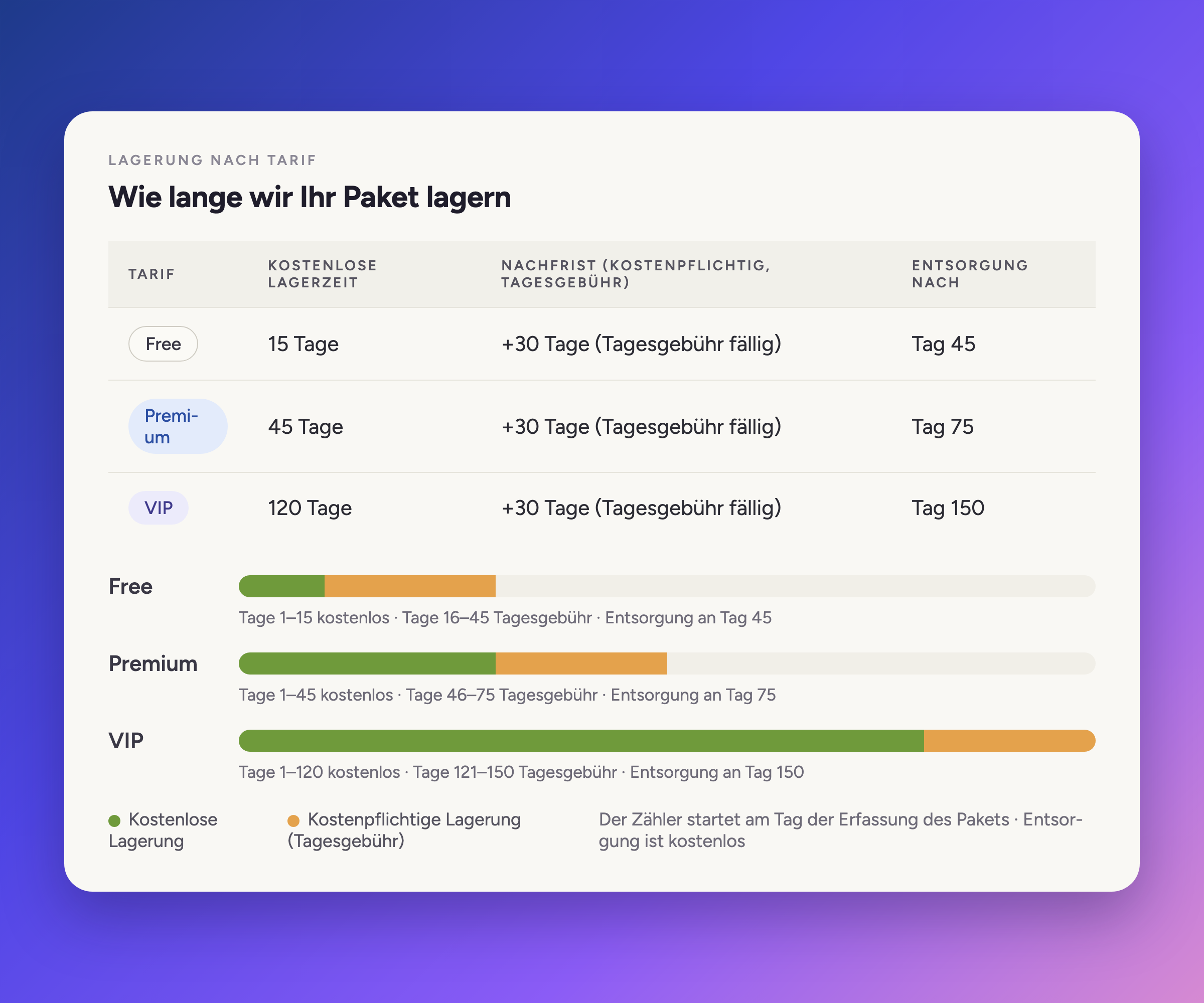Click the caption 'Tage 1–45 kostenlos'

point(316,695)
